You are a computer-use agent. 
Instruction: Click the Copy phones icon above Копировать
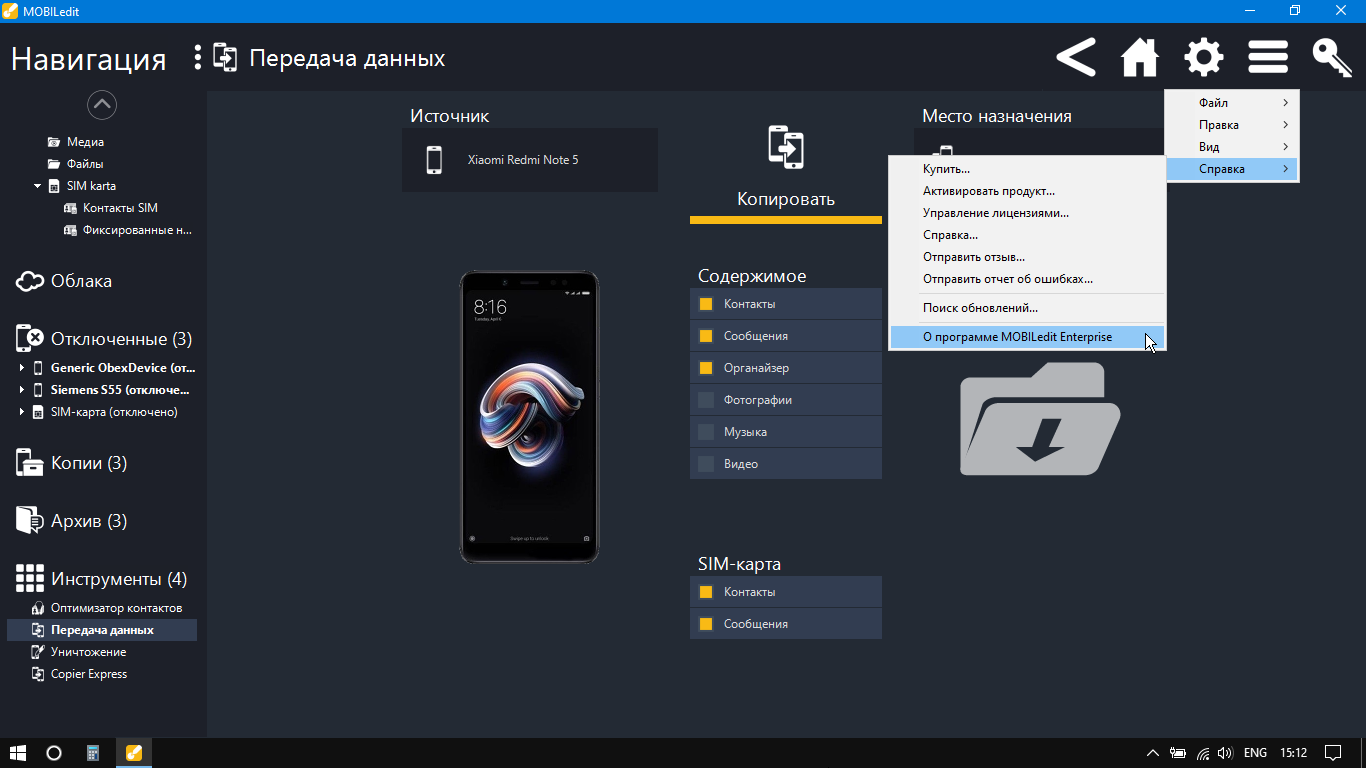coord(786,146)
